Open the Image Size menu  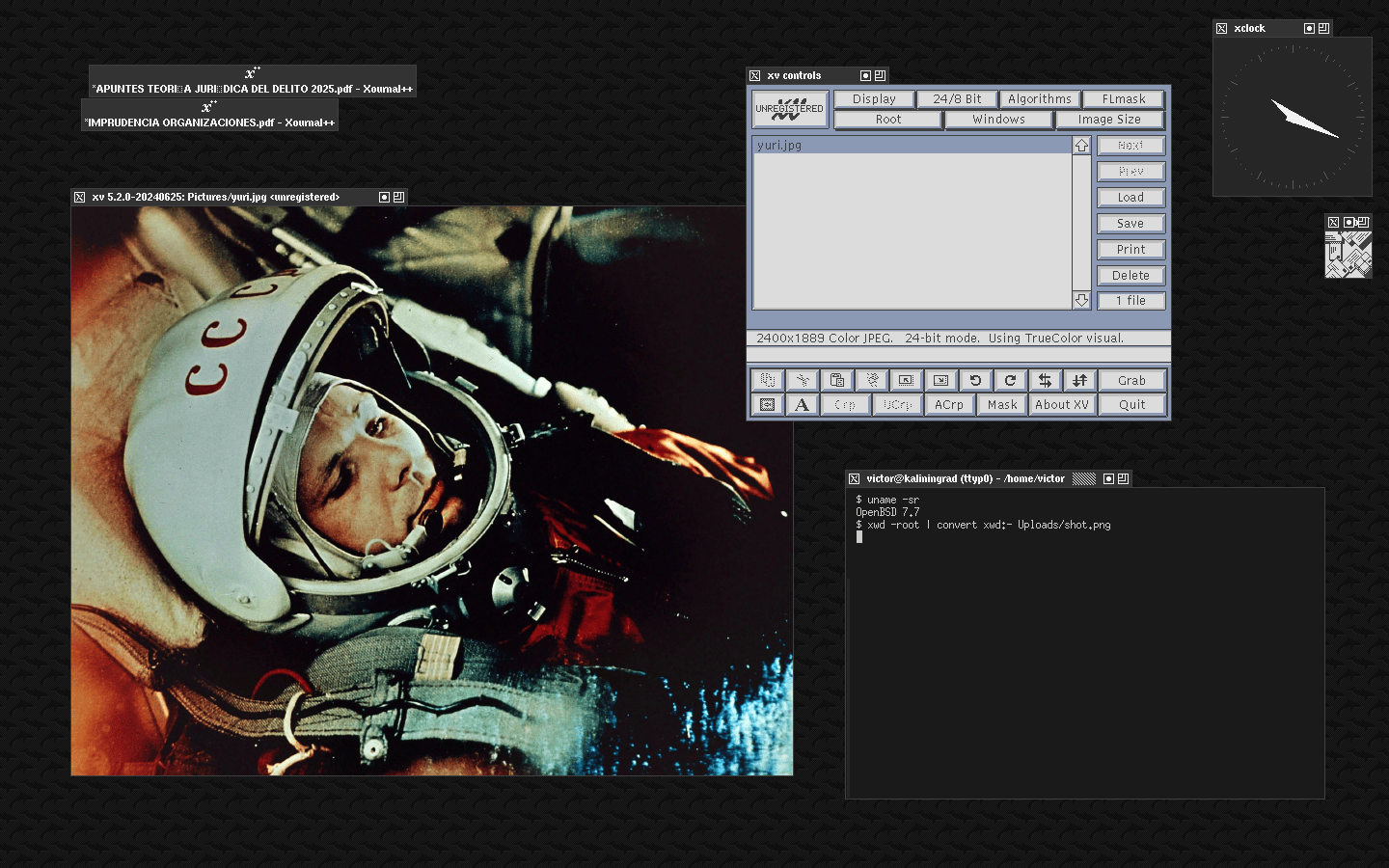(1108, 120)
